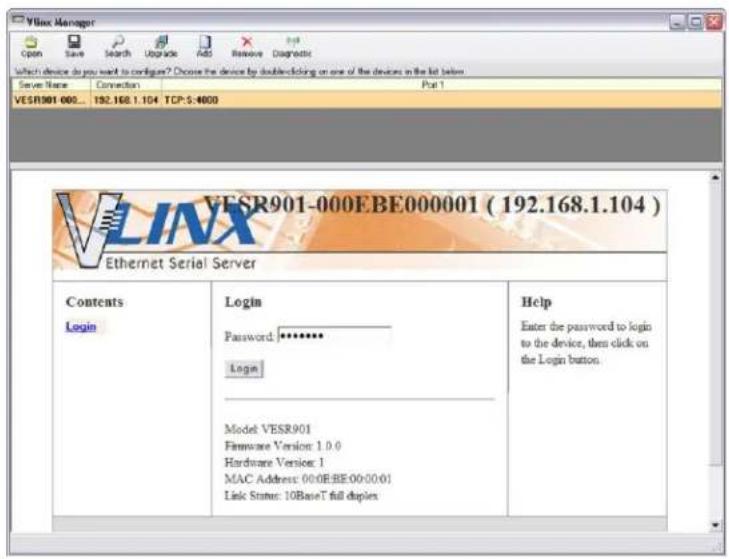
Task: Click the scrollbar up arrow
Action: pyautogui.click(x=715, y=178)
